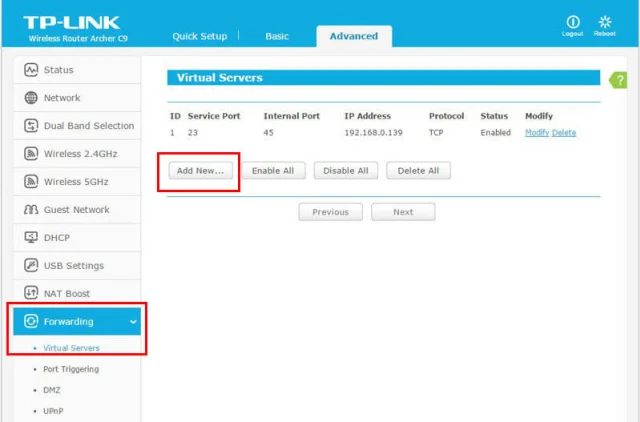Click the NAT Boost icon
This screenshot has width=640, height=422.
click(x=31, y=294)
